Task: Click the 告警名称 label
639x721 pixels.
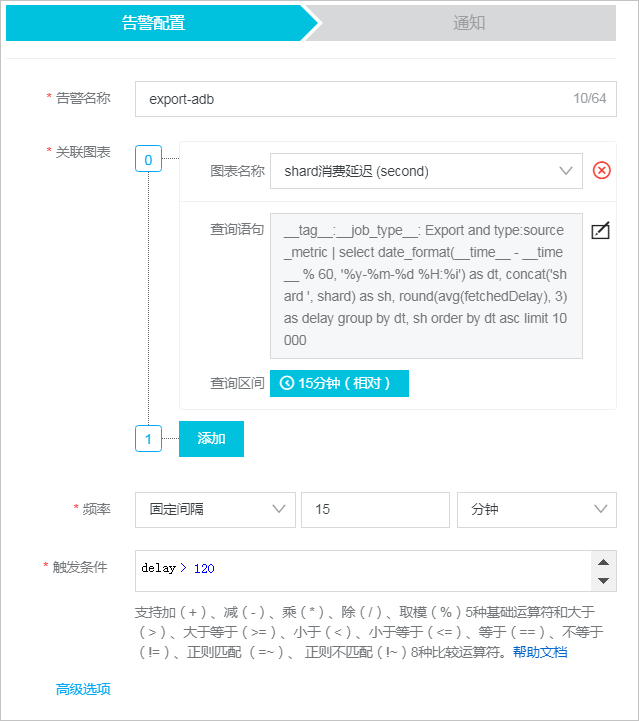Action: [x=83, y=98]
